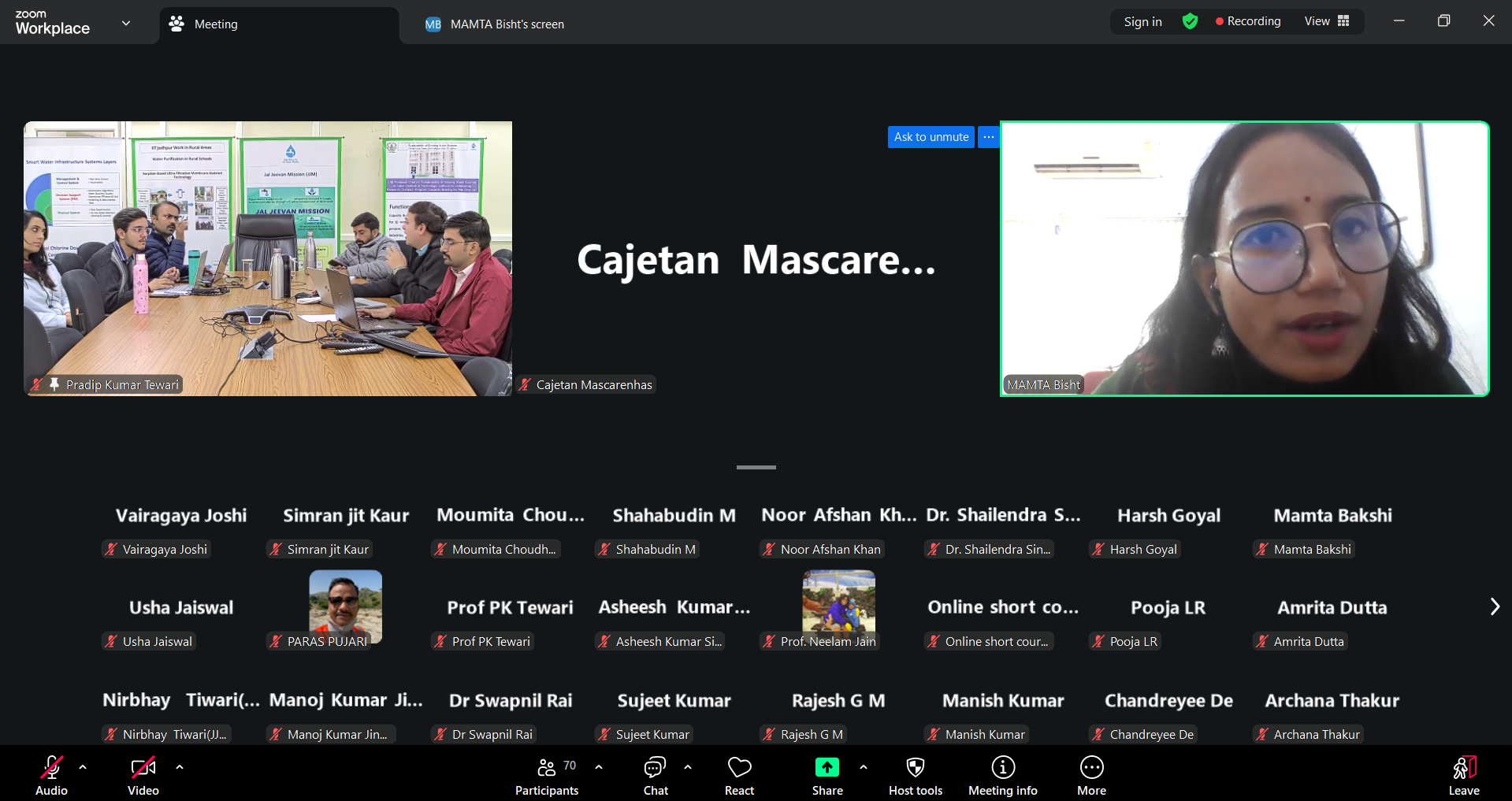The height and width of the screenshot is (801, 1512).
Task: Open Zoom Workplace dropdown chevron
Action: pyautogui.click(x=126, y=23)
